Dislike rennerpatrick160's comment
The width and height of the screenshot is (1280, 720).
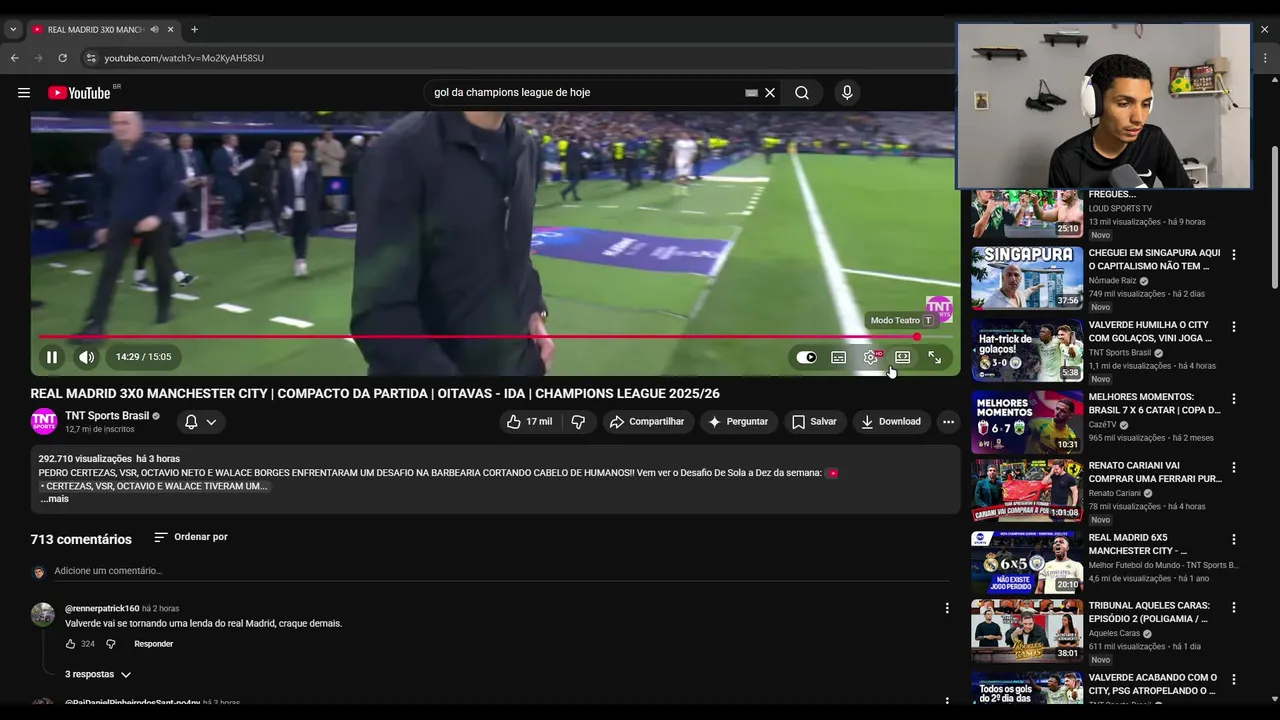pyautogui.click(x=111, y=644)
